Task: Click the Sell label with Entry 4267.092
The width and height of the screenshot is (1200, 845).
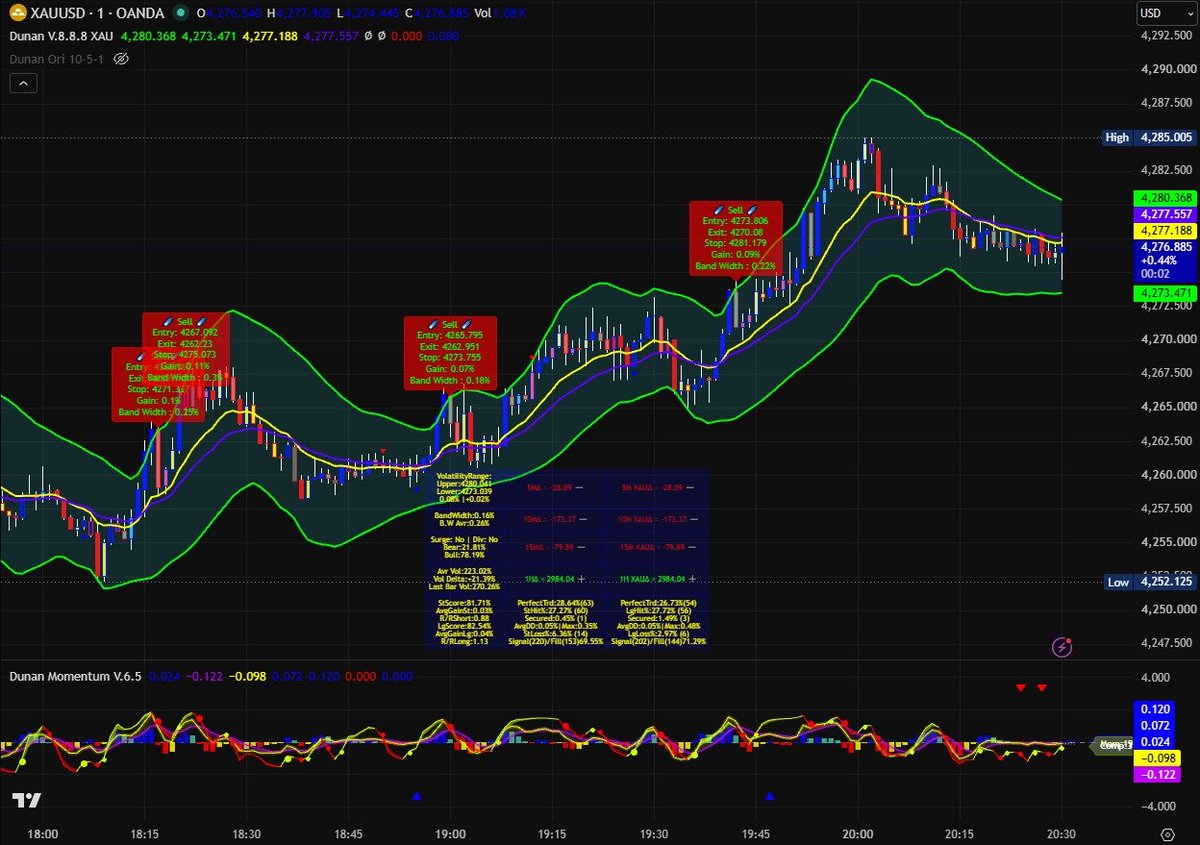Action: [x=185, y=348]
